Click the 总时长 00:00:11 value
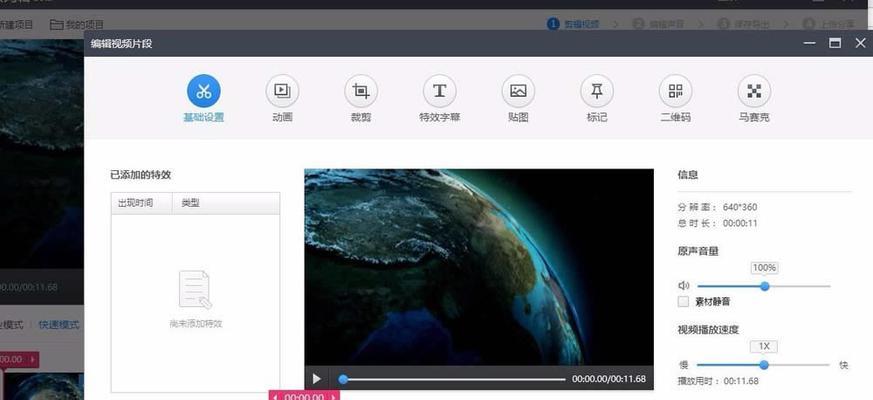873x400 pixels. (740, 223)
